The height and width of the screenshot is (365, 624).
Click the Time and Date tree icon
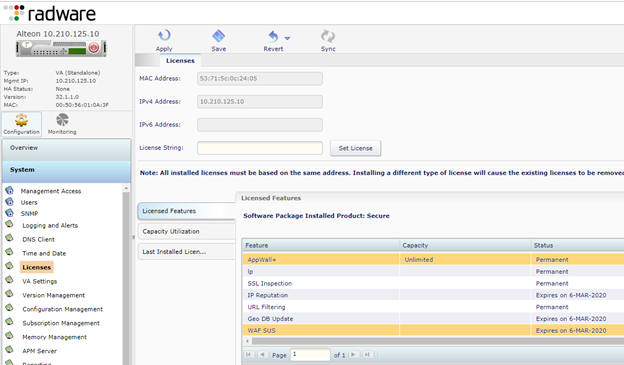click(x=10, y=252)
